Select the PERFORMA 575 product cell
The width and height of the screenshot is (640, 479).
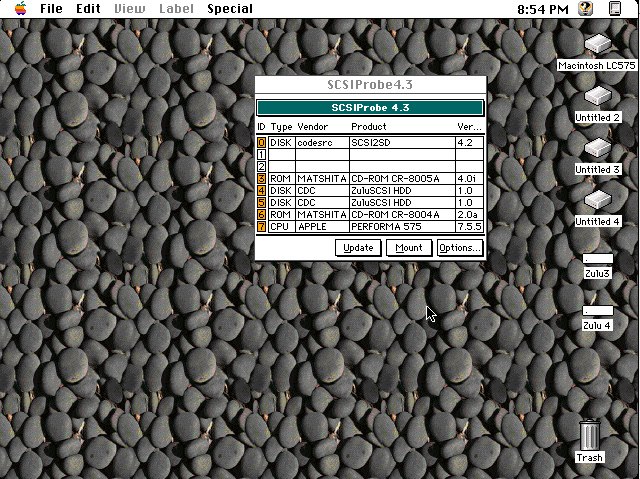(402, 226)
